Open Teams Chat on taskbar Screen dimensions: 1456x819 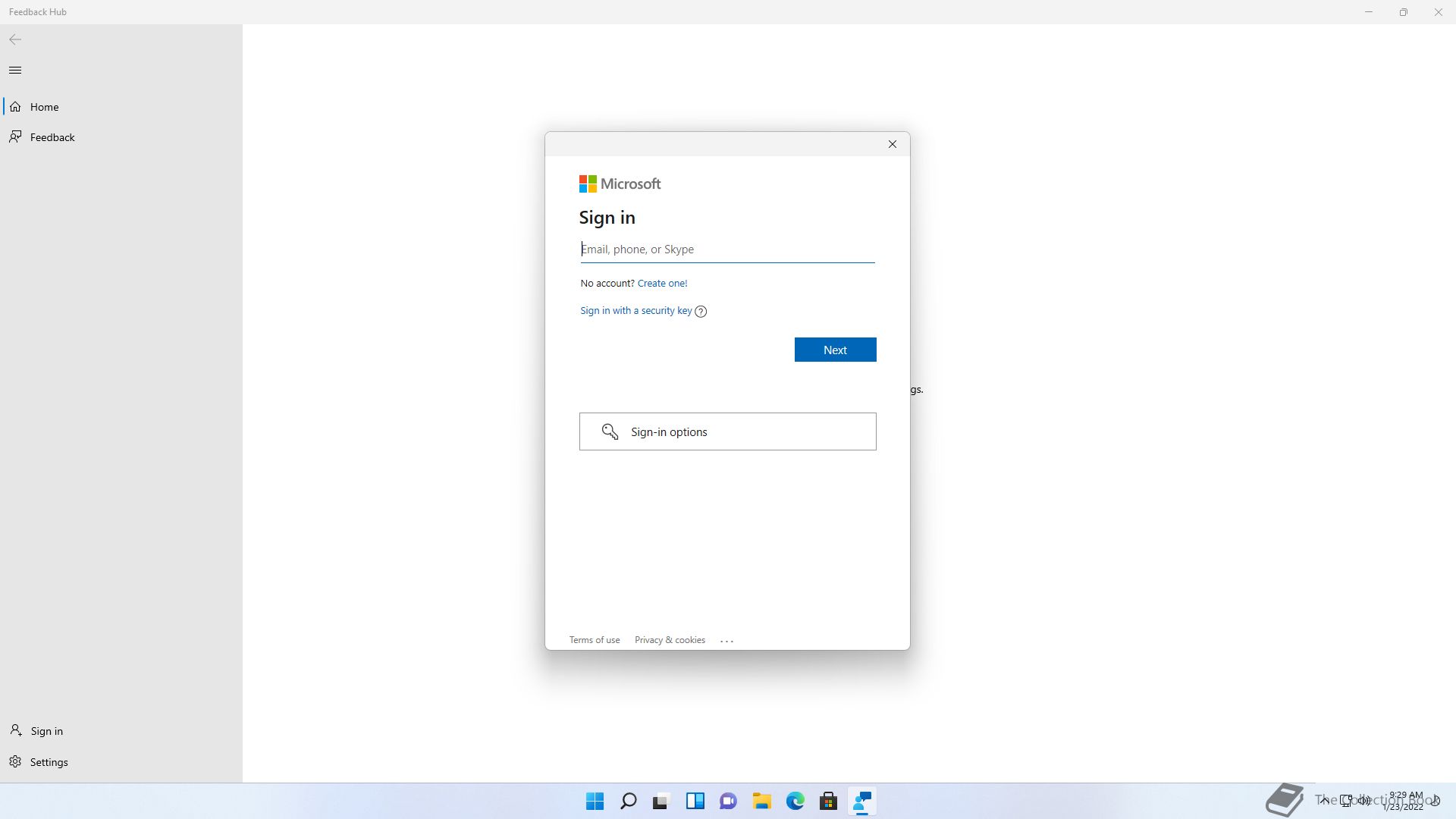(x=728, y=801)
